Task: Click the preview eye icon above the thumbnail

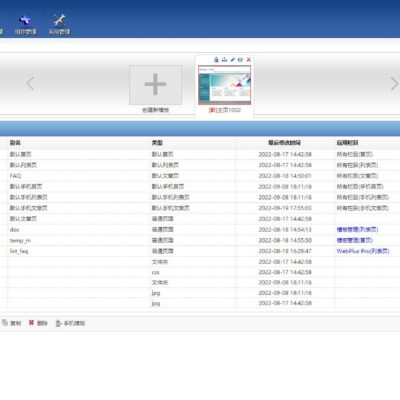Action: [240, 60]
